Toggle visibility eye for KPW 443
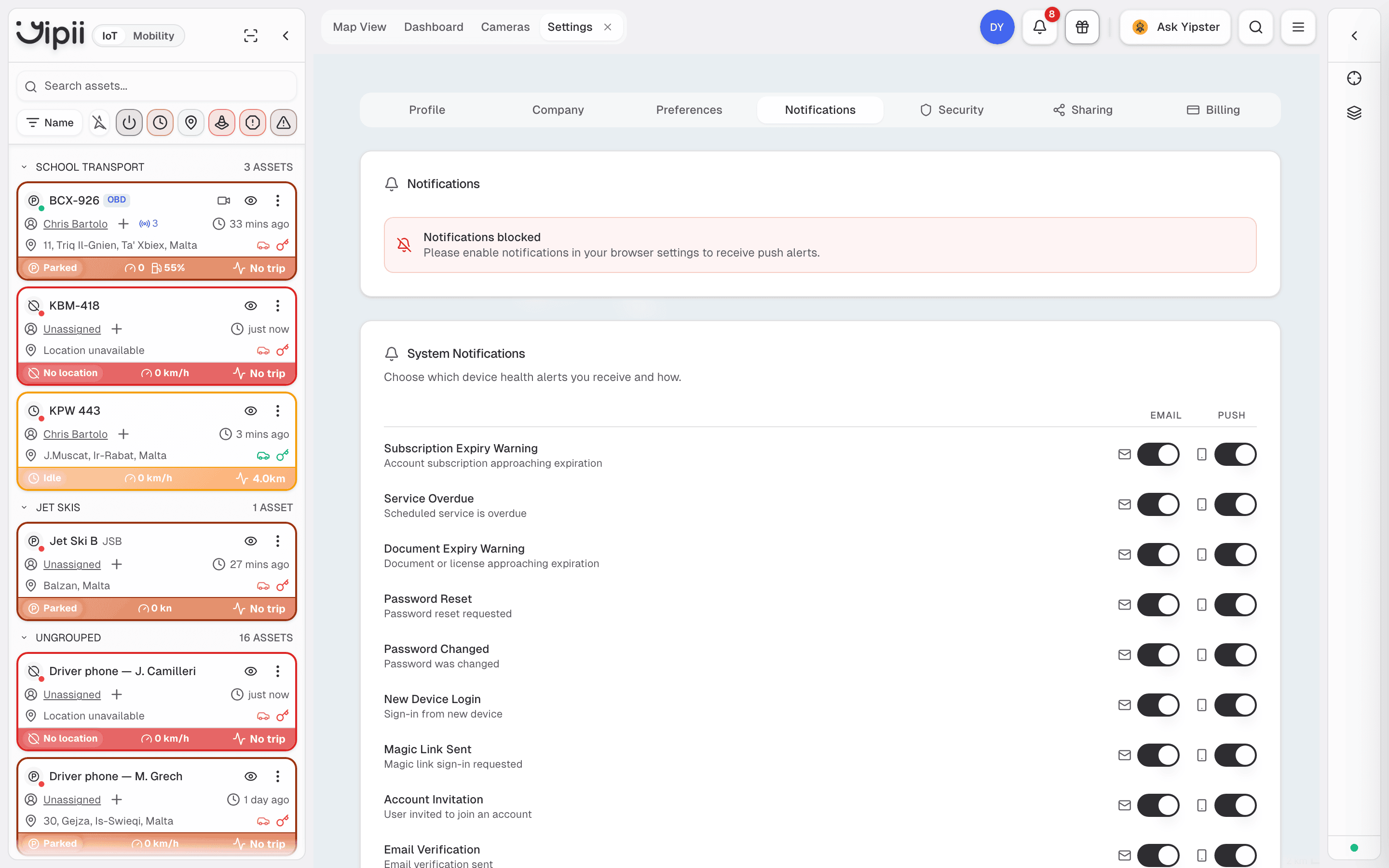The height and width of the screenshot is (868, 1389). [251, 410]
